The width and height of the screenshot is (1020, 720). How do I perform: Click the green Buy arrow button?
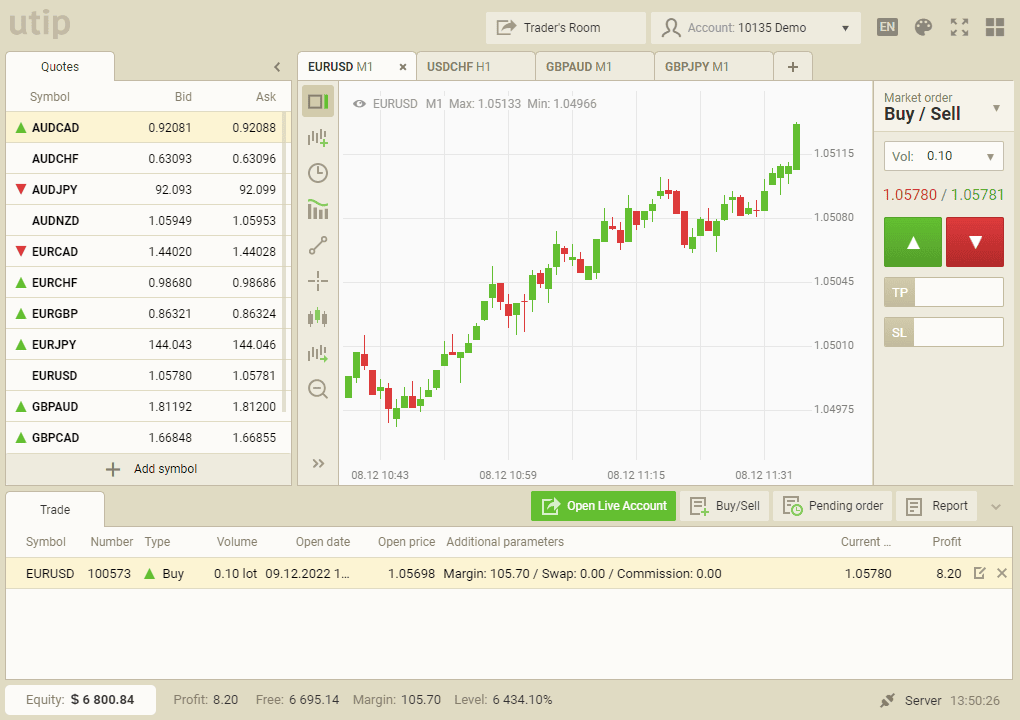coord(913,242)
